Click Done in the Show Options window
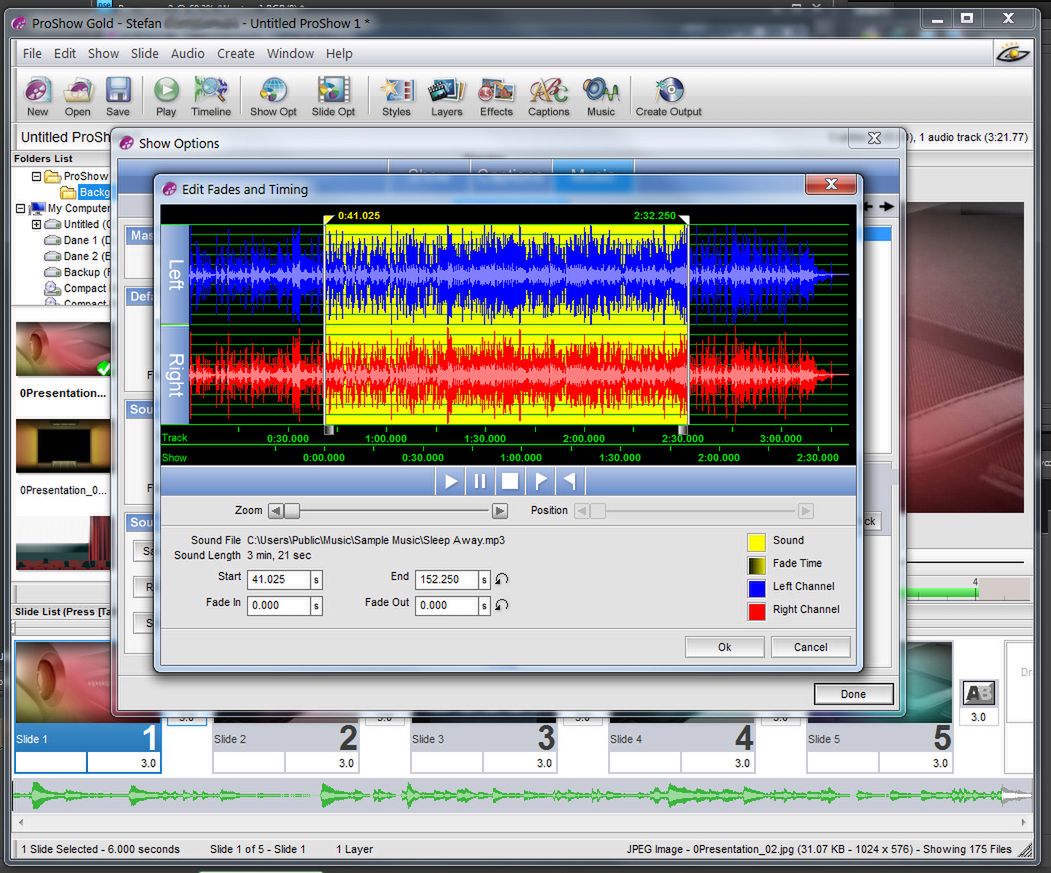This screenshot has height=873, width=1051. tap(853, 694)
